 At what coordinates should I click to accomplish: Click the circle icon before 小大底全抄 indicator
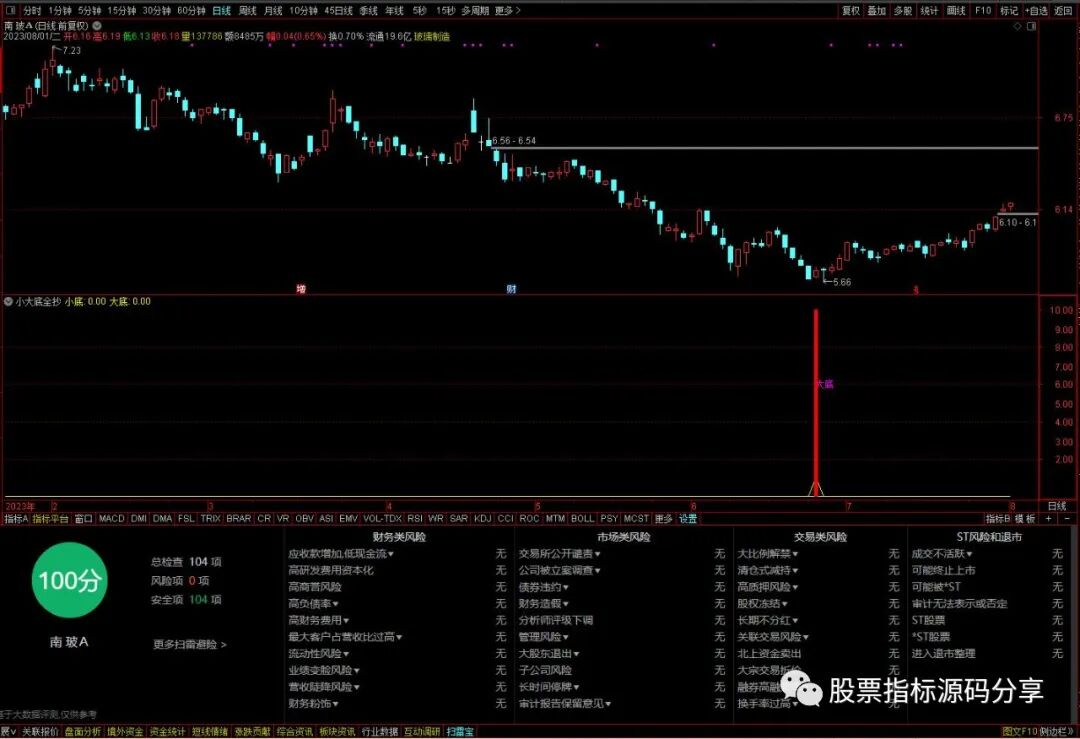(8, 302)
